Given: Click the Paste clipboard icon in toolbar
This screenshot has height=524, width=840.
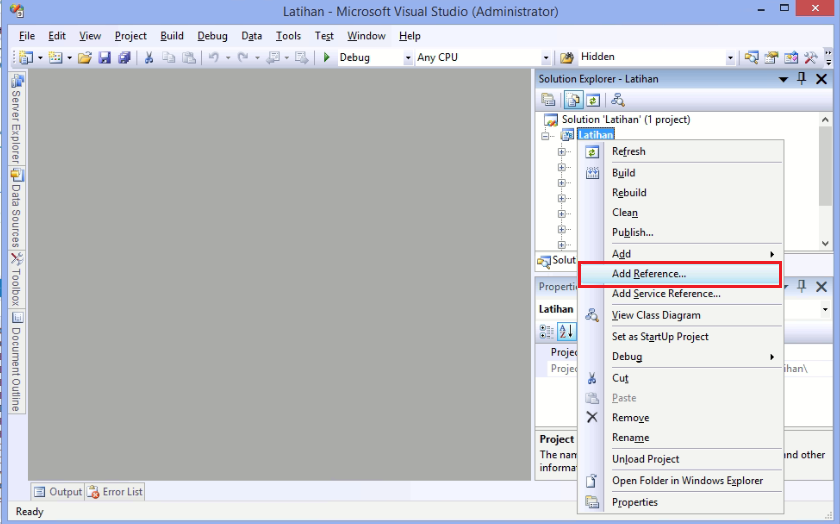Looking at the screenshot, I should tap(189, 57).
